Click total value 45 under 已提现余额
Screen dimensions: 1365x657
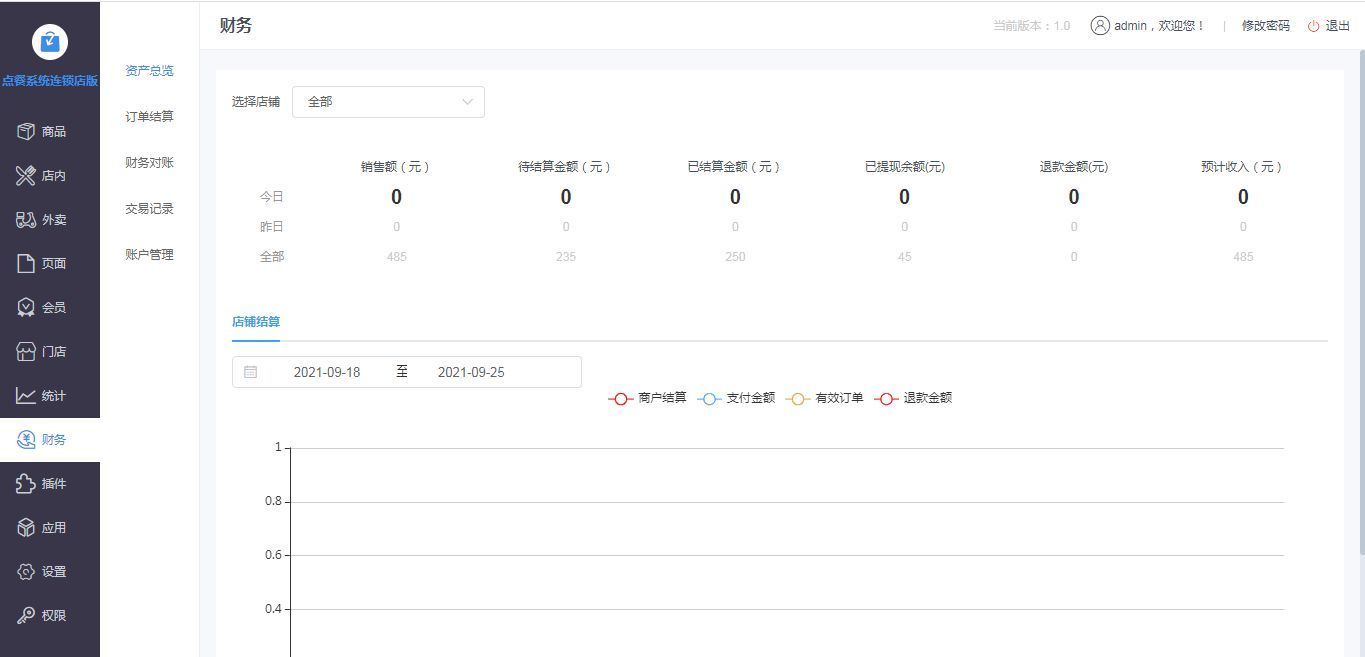click(x=904, y=257)
